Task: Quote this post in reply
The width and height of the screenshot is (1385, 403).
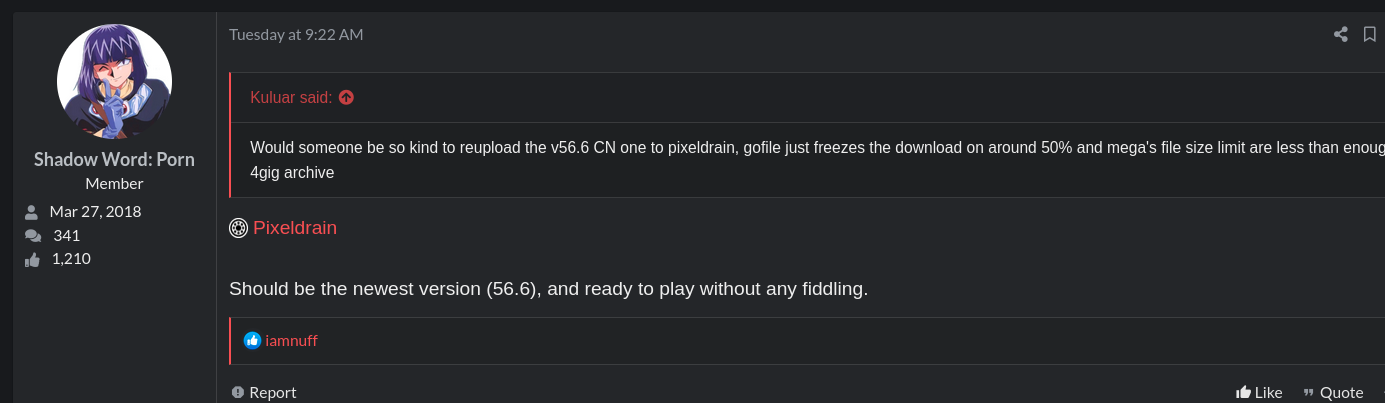Action: [1333, 392]
